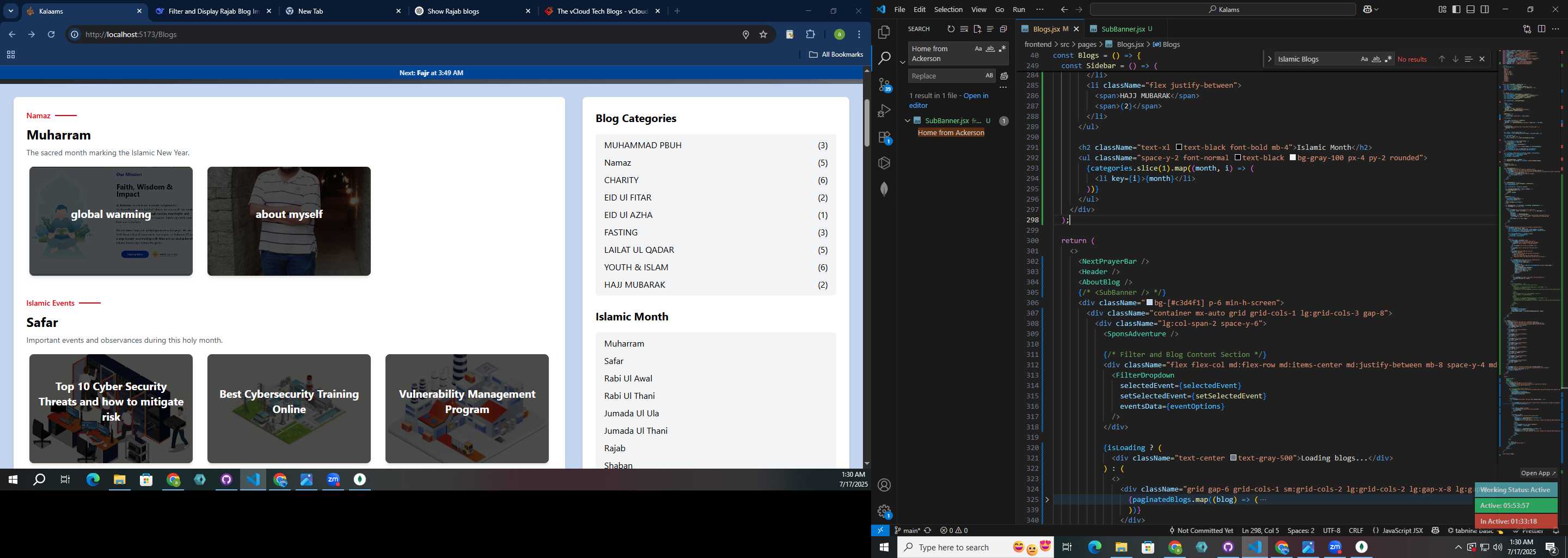
Task: Toggle bottom panel visibility in VS Code
Action: pyautogui.click(x=1470, y=9)
